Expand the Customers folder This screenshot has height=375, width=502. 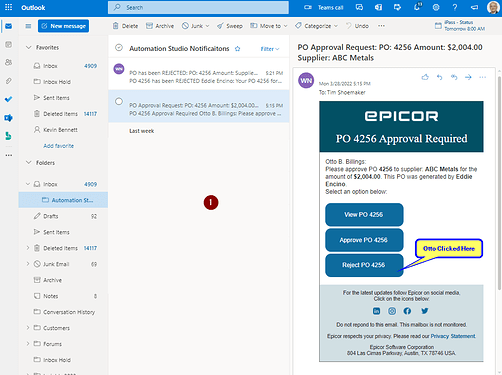click(x=28, y=328)
